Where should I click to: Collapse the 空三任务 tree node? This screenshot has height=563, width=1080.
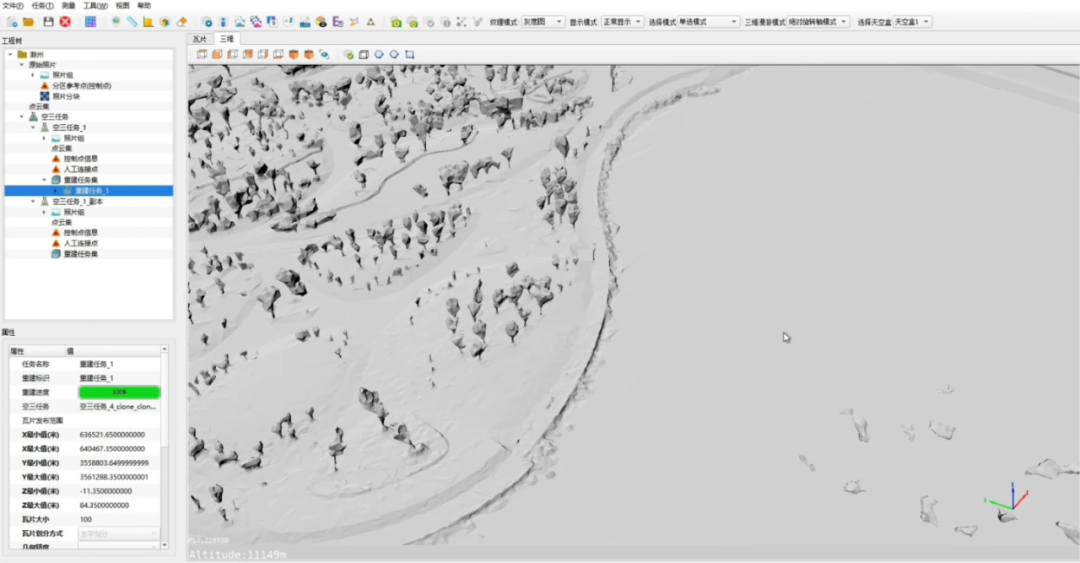click(21, 117)
